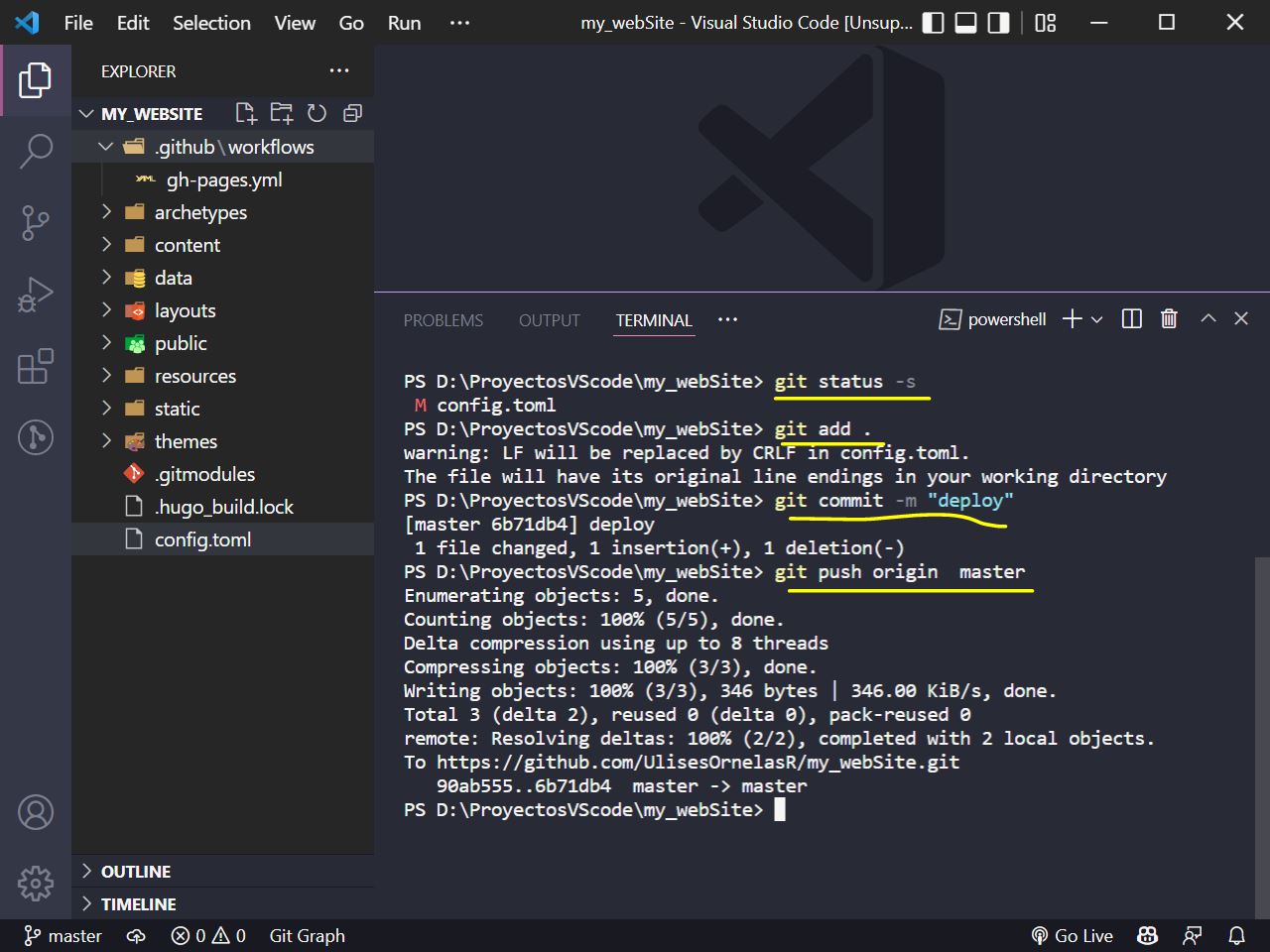The image size is (1270, 952).
Task: Open the Manage gear icon
Action: point(36,883)
